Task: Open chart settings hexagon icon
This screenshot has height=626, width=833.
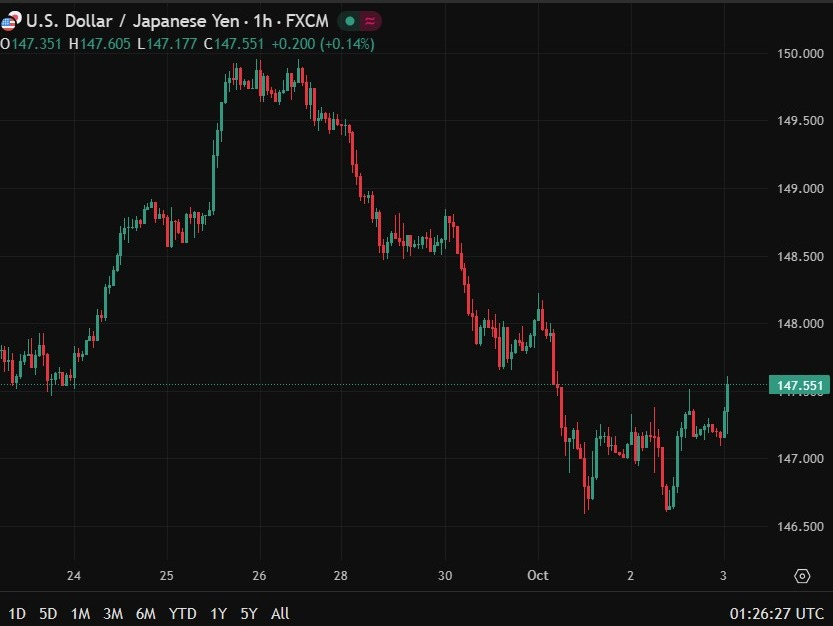Action: pyautogui.click(x=801, y=576)
